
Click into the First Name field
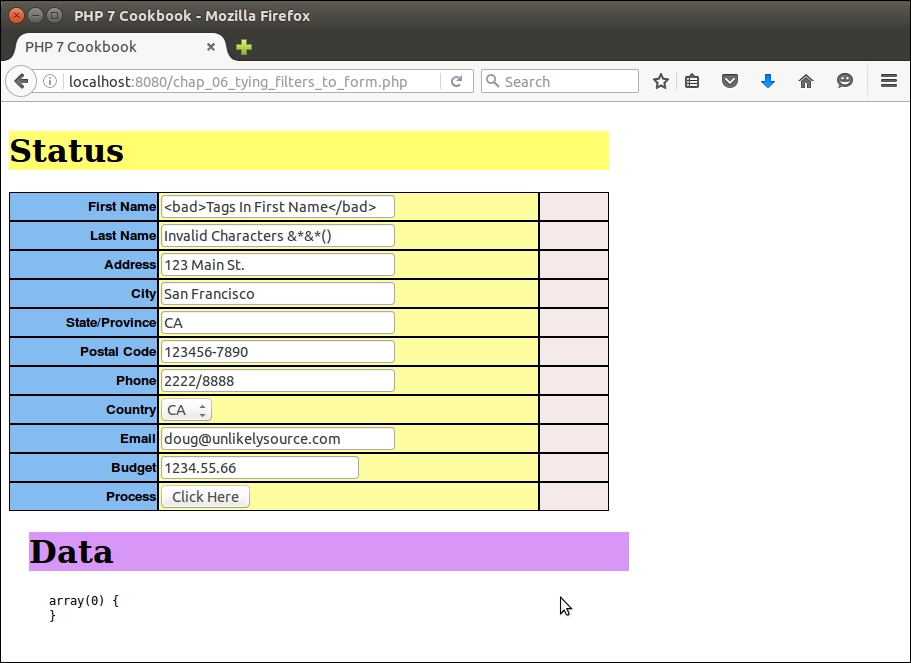[x=277, y=207]
